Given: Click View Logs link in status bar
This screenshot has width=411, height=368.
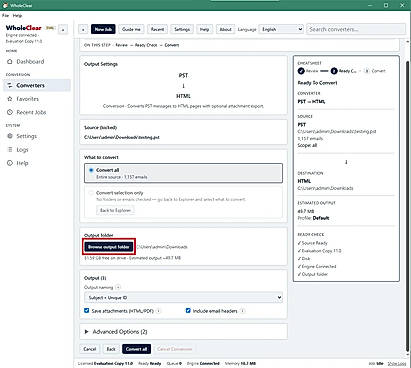Looking at the screenshot, I should pyautogui.click(x=397, y=363).
